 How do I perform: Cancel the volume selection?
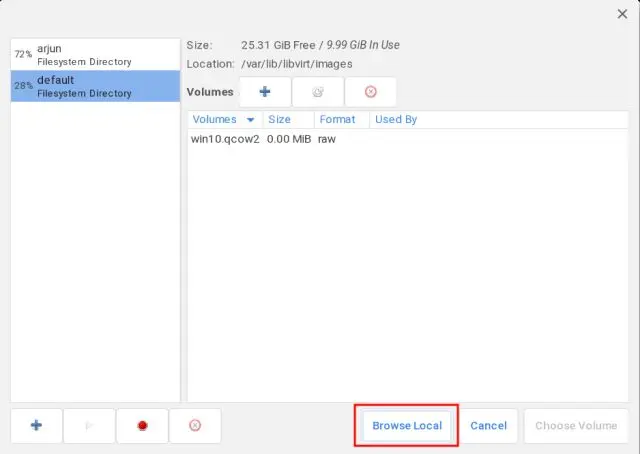pyautogui.click(x=488, y=425)
